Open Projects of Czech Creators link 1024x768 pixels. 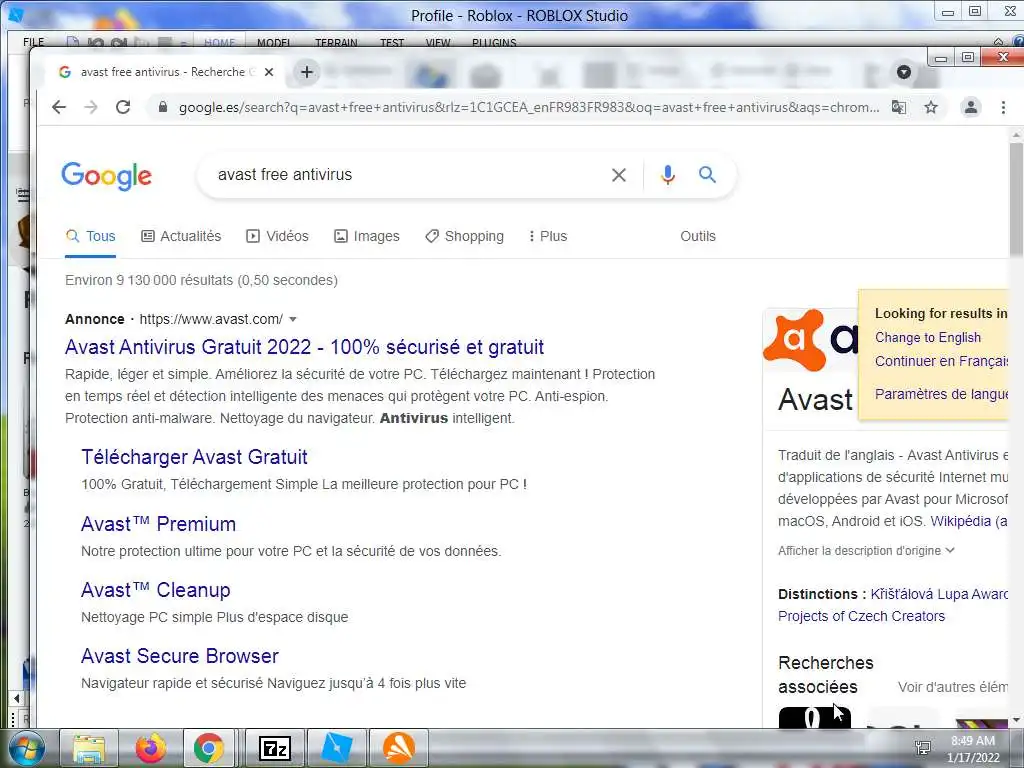pos(861,616)
